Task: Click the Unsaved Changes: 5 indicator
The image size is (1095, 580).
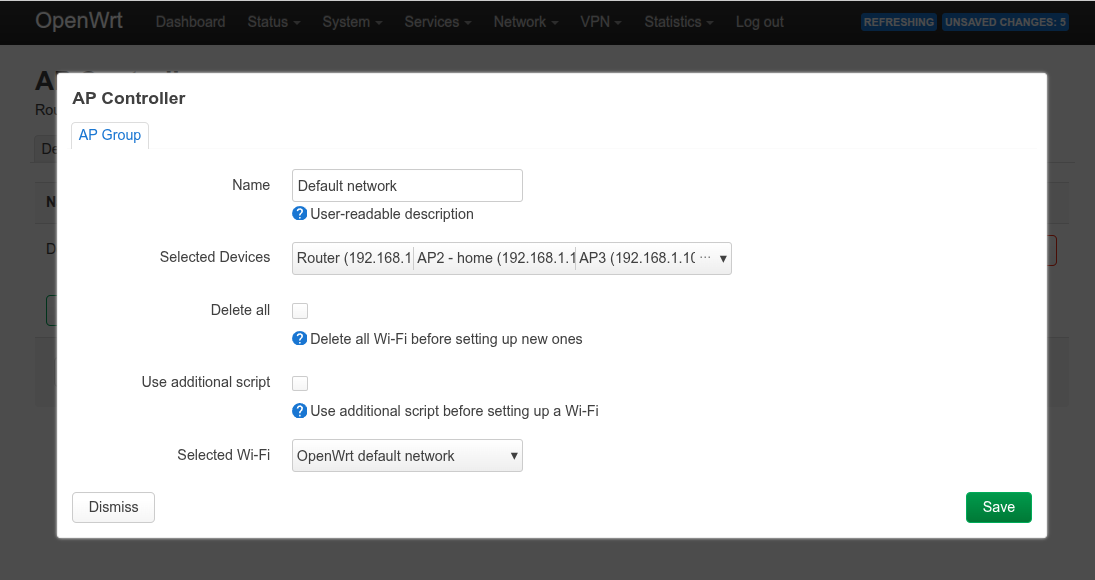Action: click(1005, 22)
